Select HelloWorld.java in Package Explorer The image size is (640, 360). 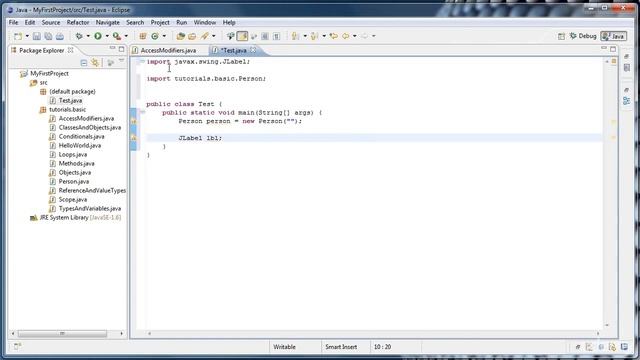click(80, 146)
